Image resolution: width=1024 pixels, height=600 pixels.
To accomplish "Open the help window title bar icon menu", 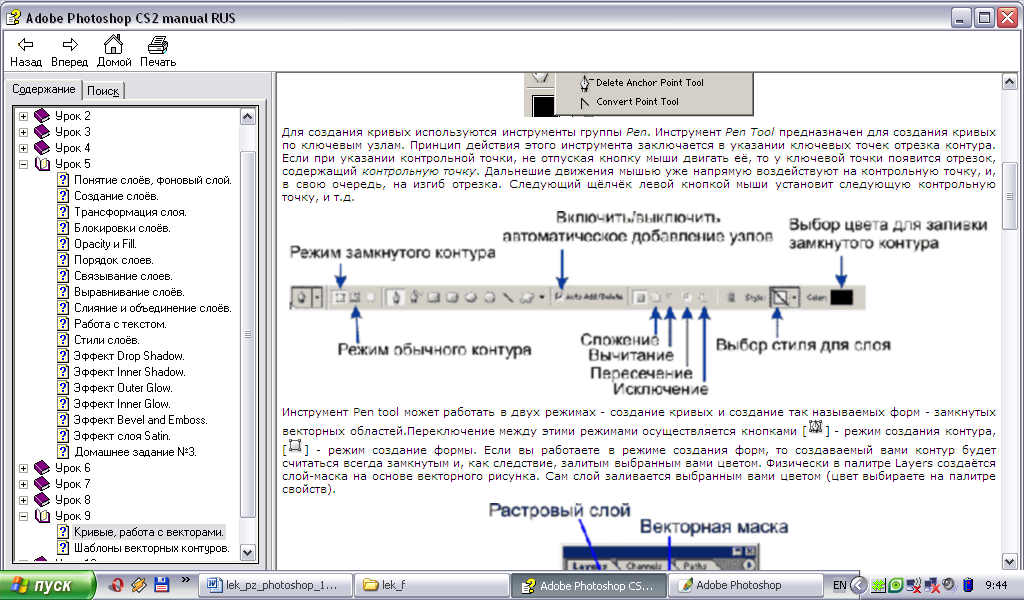I will pyautogui.click(x=13, y=18).
